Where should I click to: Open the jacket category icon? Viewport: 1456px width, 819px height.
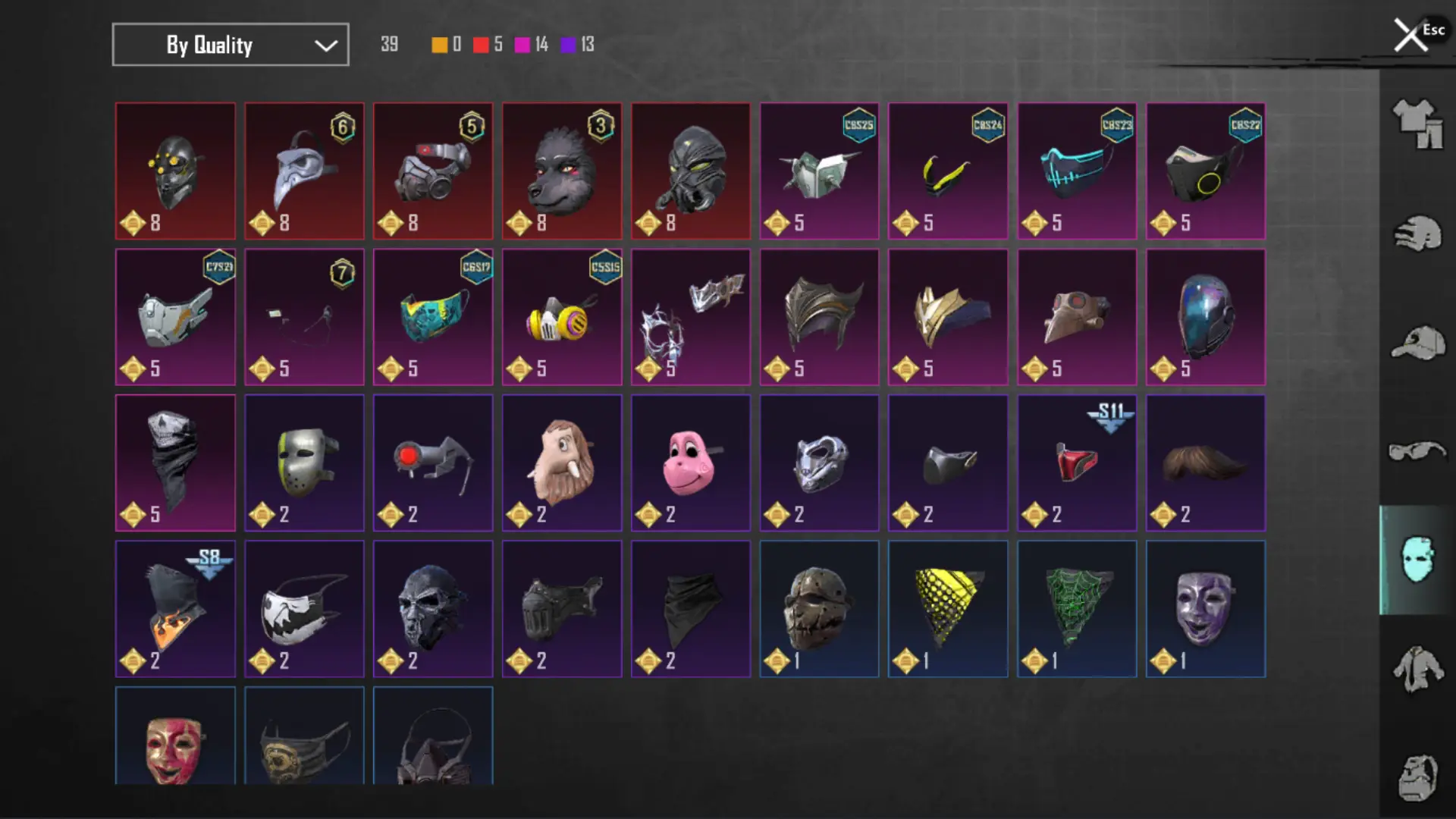(1417, 668)
